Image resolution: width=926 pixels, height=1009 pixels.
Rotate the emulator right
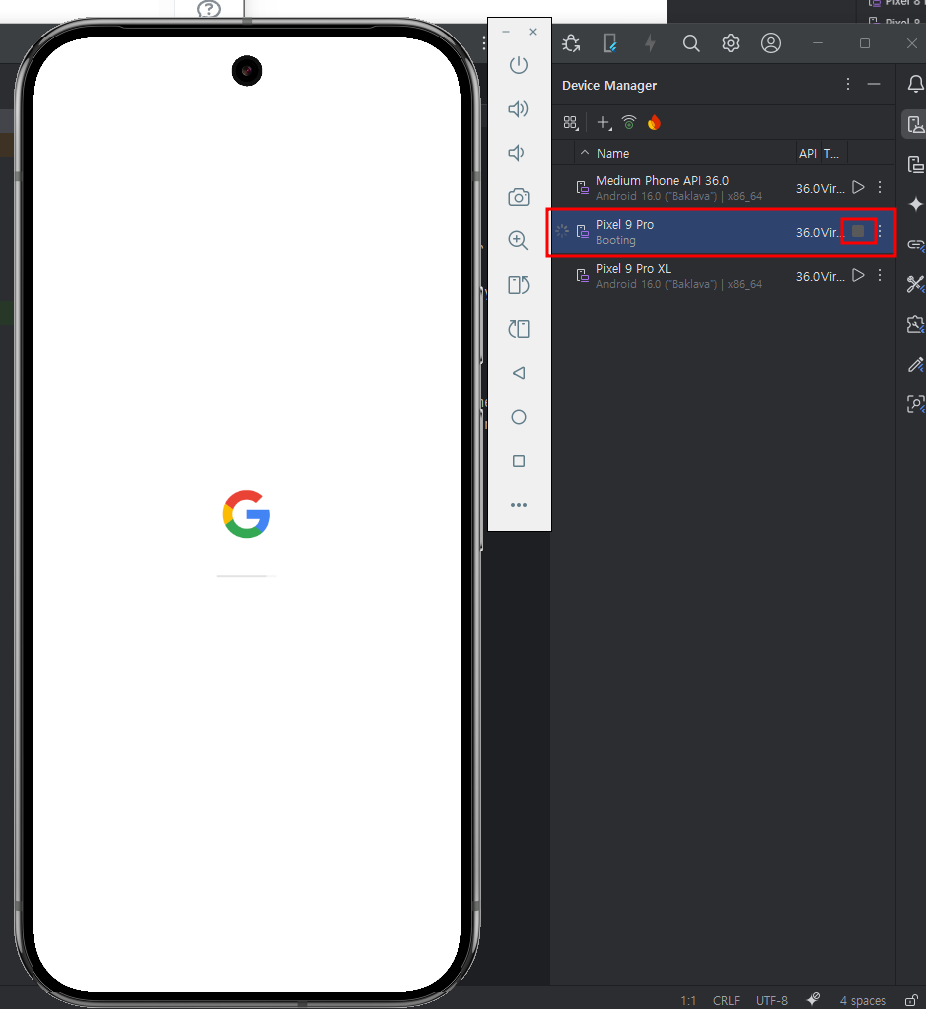coord(519,329)
